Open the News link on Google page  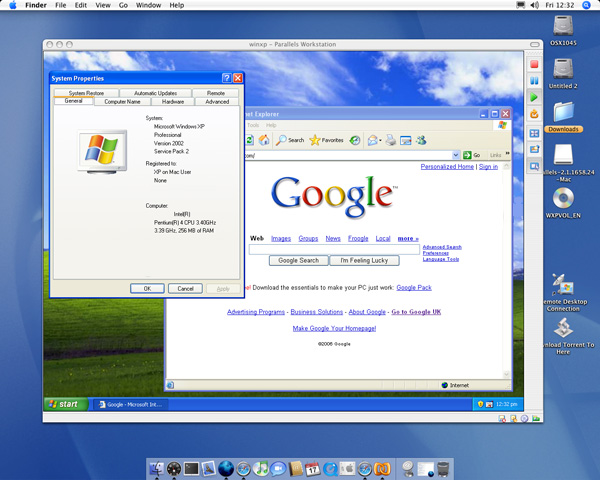pos(333,238)
